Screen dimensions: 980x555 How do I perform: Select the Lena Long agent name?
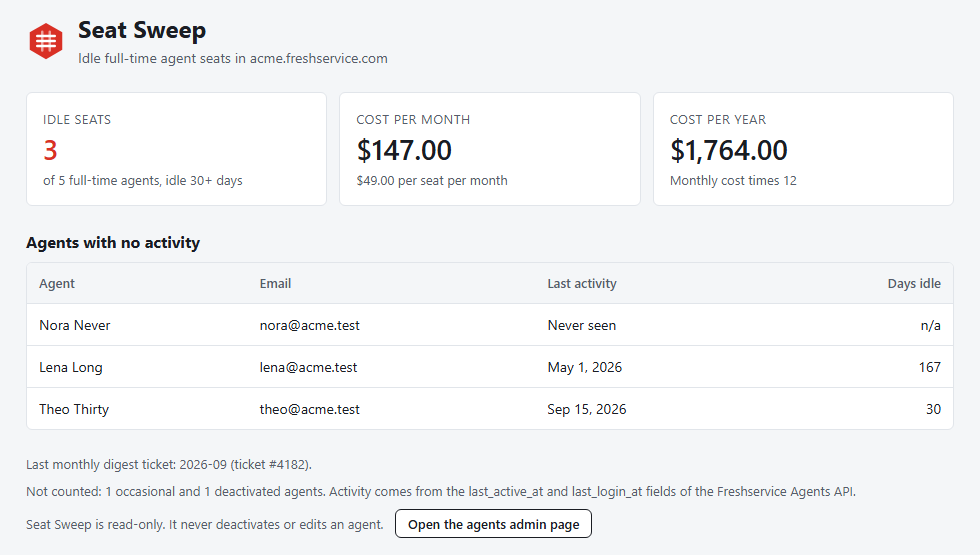pyautogui.click(x=71, y=368)
